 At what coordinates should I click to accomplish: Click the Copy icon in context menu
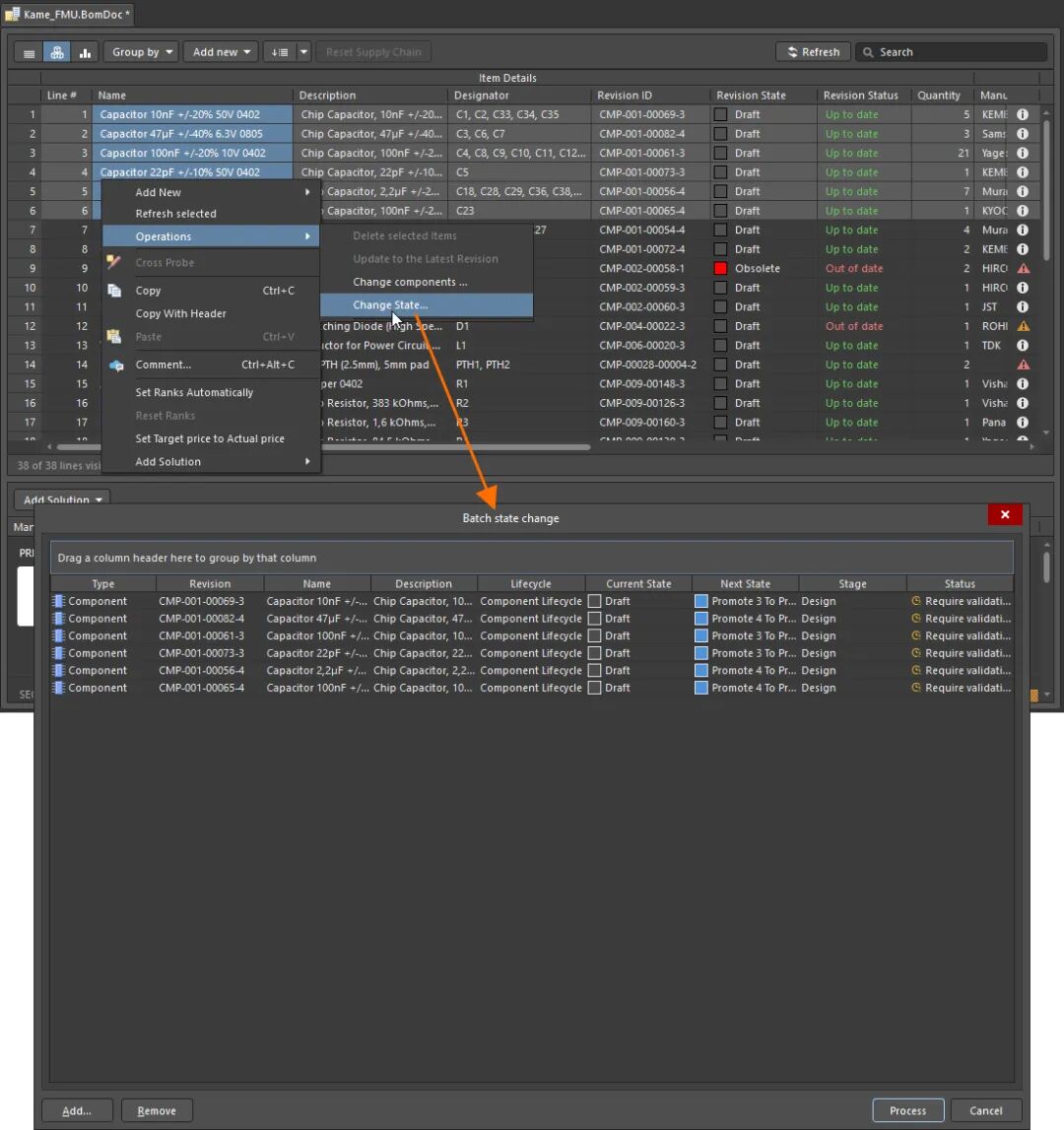tap(114, 291)
